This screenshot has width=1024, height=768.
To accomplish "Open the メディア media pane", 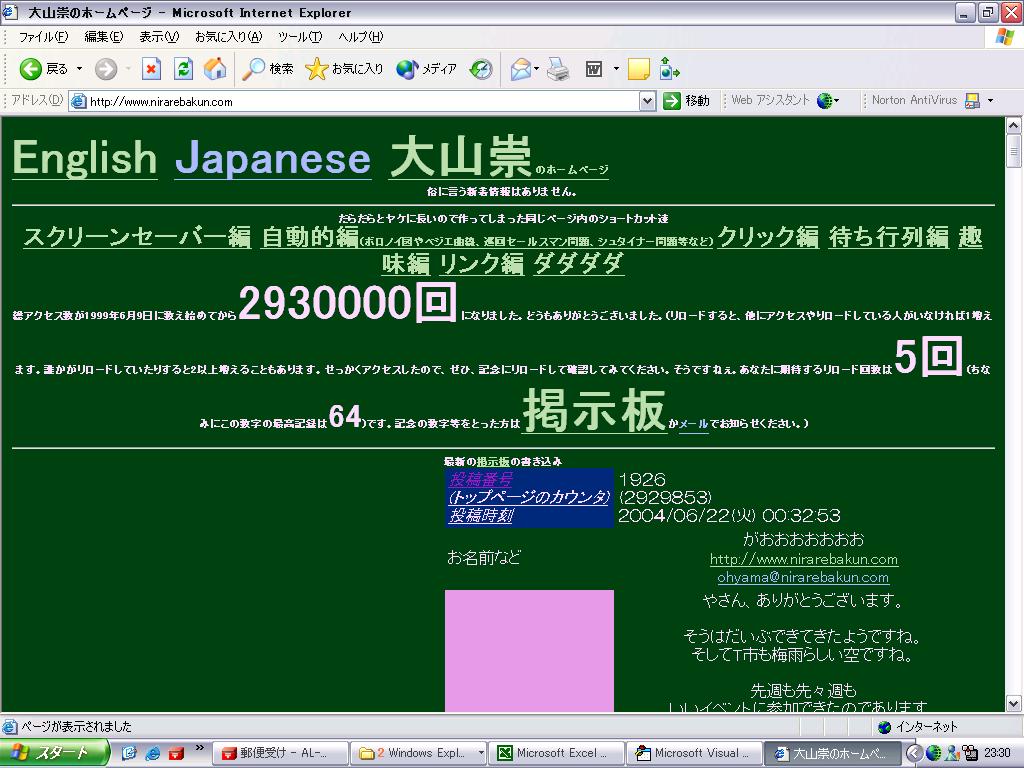I will 426,69.
